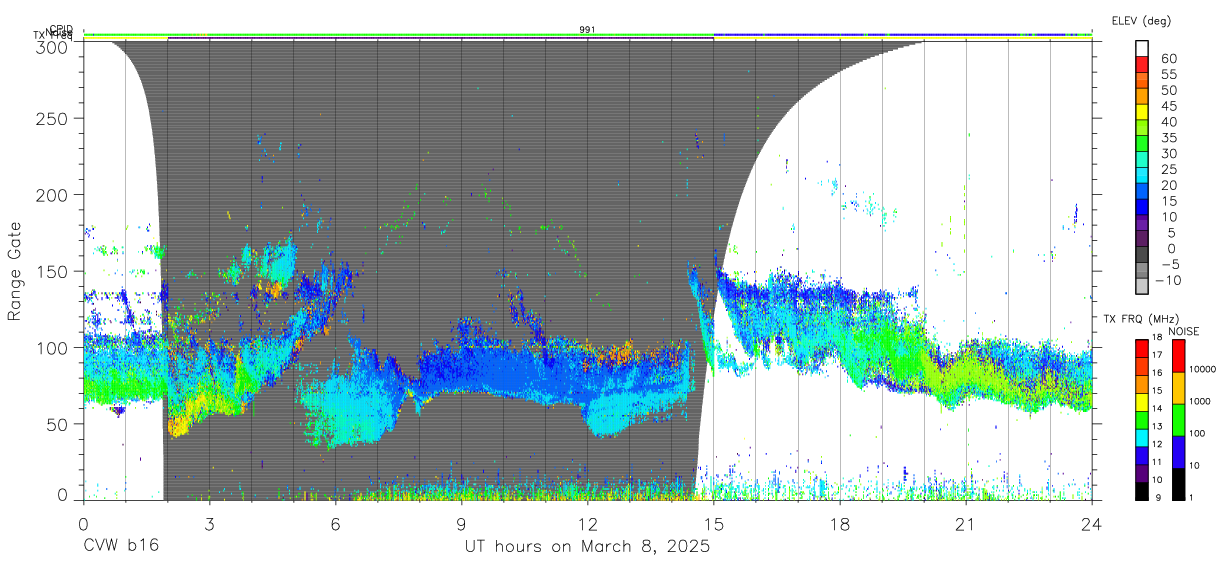
Task: Click the 24 hour tick label on the time axis
Action: click(x=1092, y=523)
